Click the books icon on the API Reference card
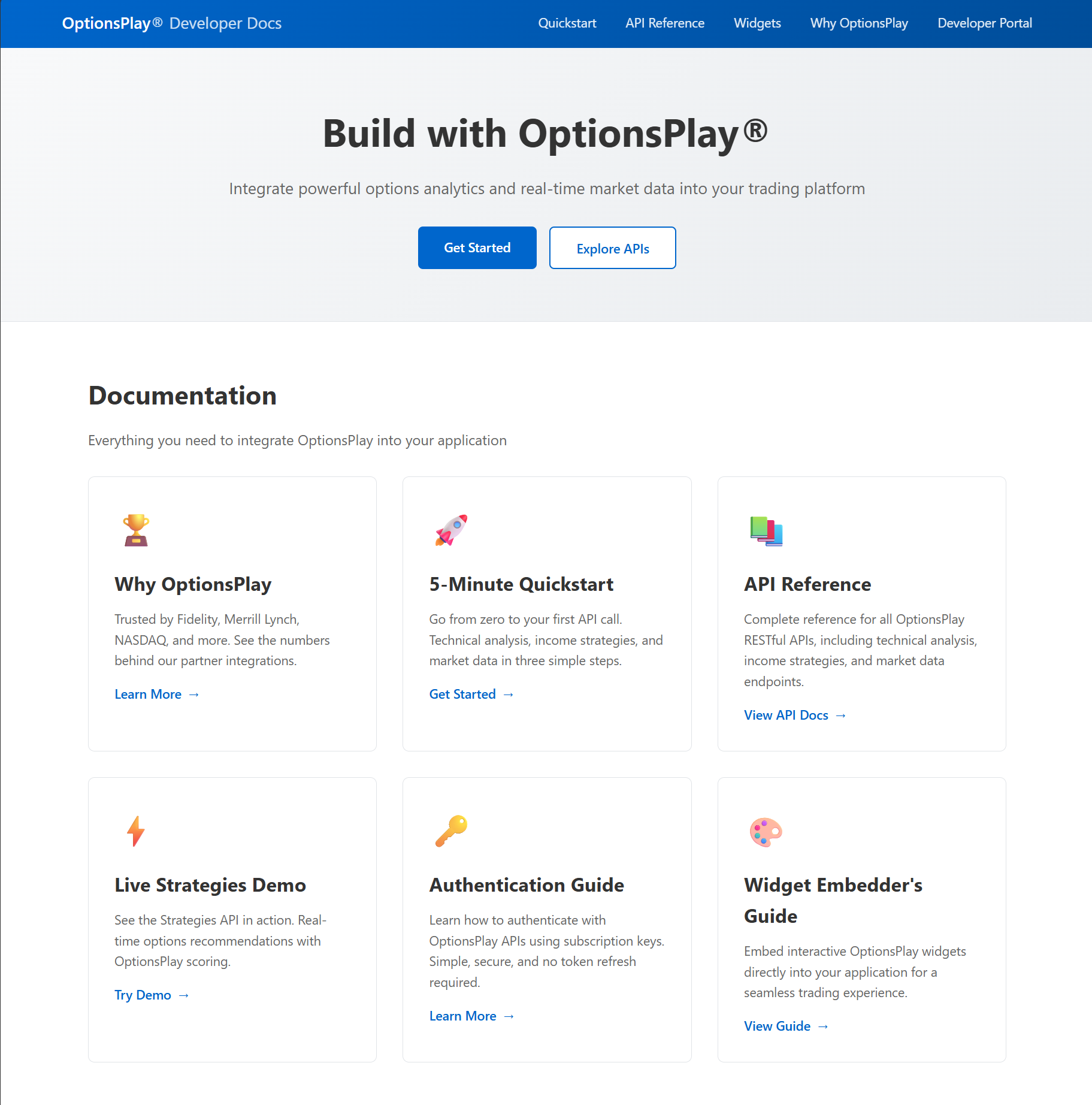The height and width of the screenshot is (1105, 1092). click(765, 530)
